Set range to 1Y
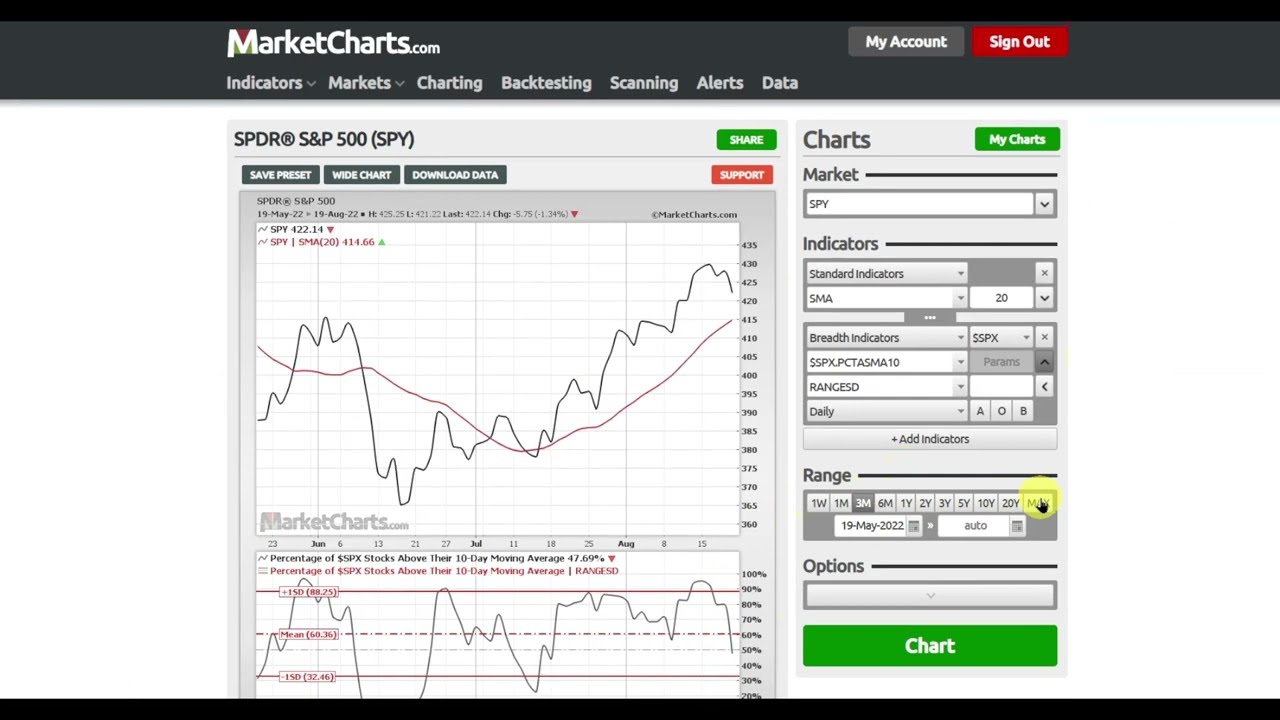The image size is (1280, 720). click(906, 503)
